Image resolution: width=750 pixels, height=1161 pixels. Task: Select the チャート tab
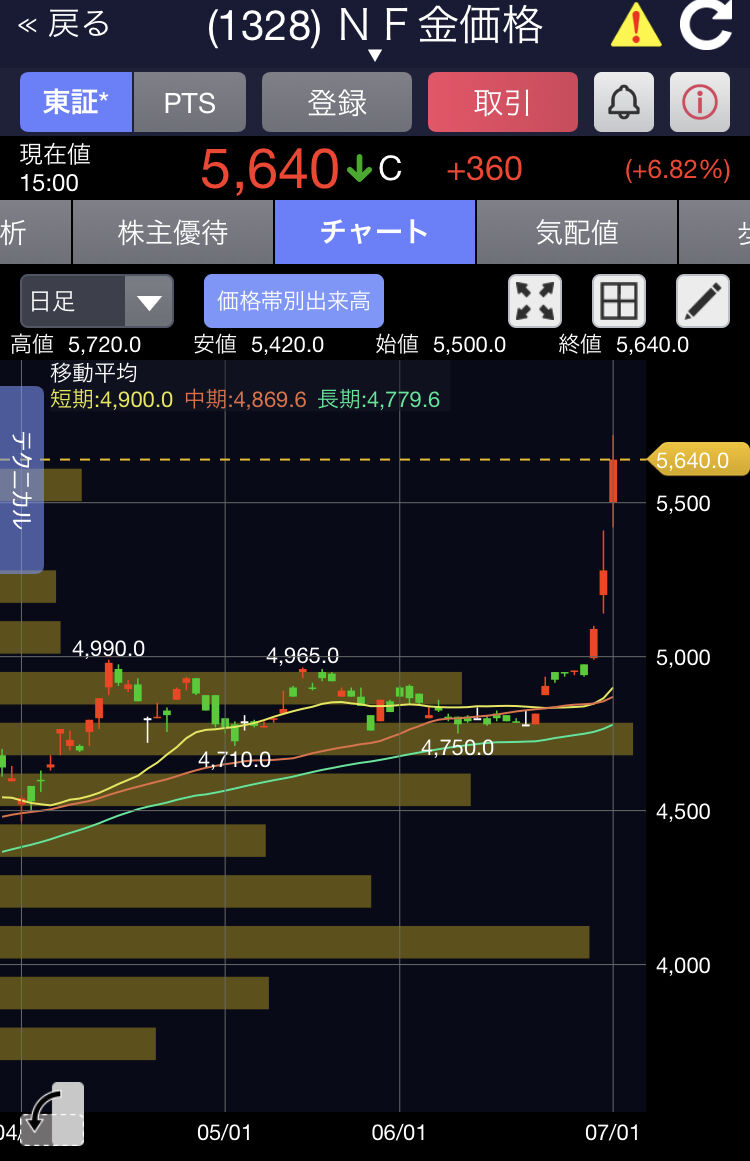[x=375, y=232]
